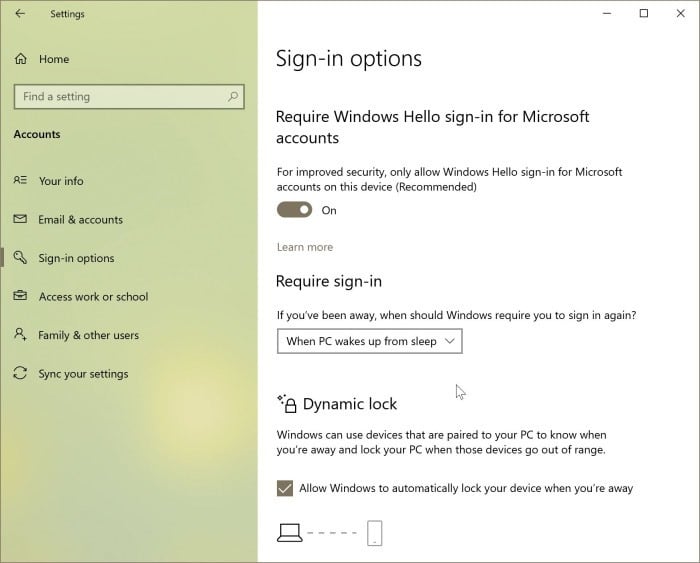Image resolution: width=700 pixels, height=563 pixels.
Task: Click the Settings window title text
Action: (x=67, y=14)
